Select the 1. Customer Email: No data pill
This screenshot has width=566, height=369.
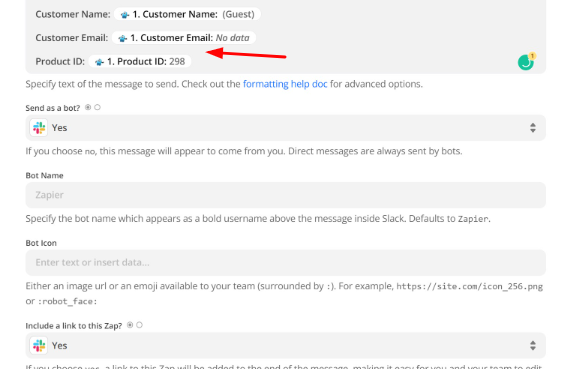pos(184,38)
